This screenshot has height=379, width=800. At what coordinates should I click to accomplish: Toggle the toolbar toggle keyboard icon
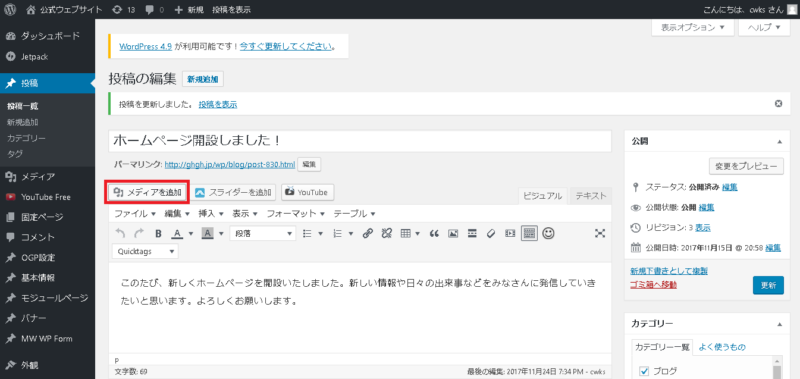coord(529,234)
